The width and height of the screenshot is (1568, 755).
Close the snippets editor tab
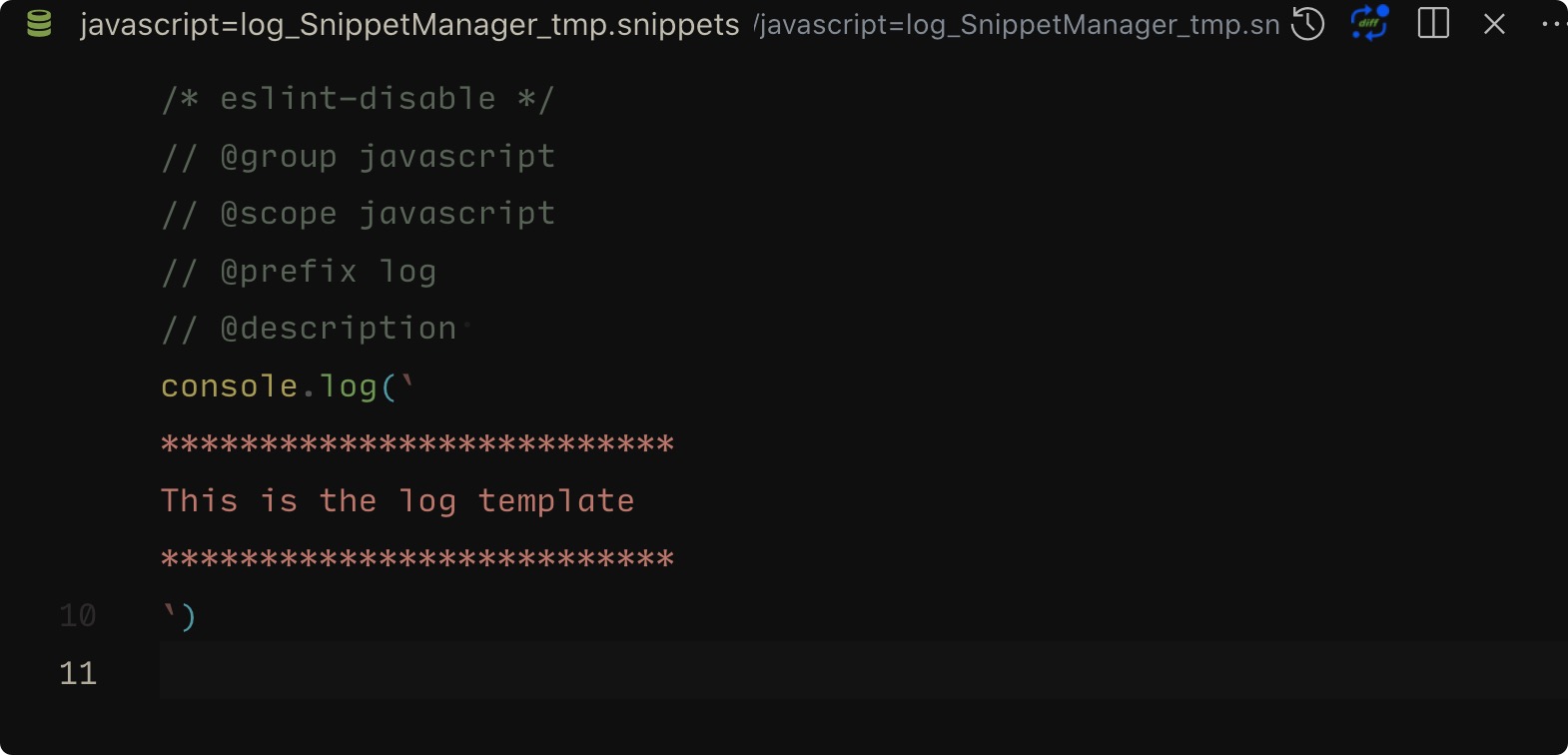pos(1494,24)
